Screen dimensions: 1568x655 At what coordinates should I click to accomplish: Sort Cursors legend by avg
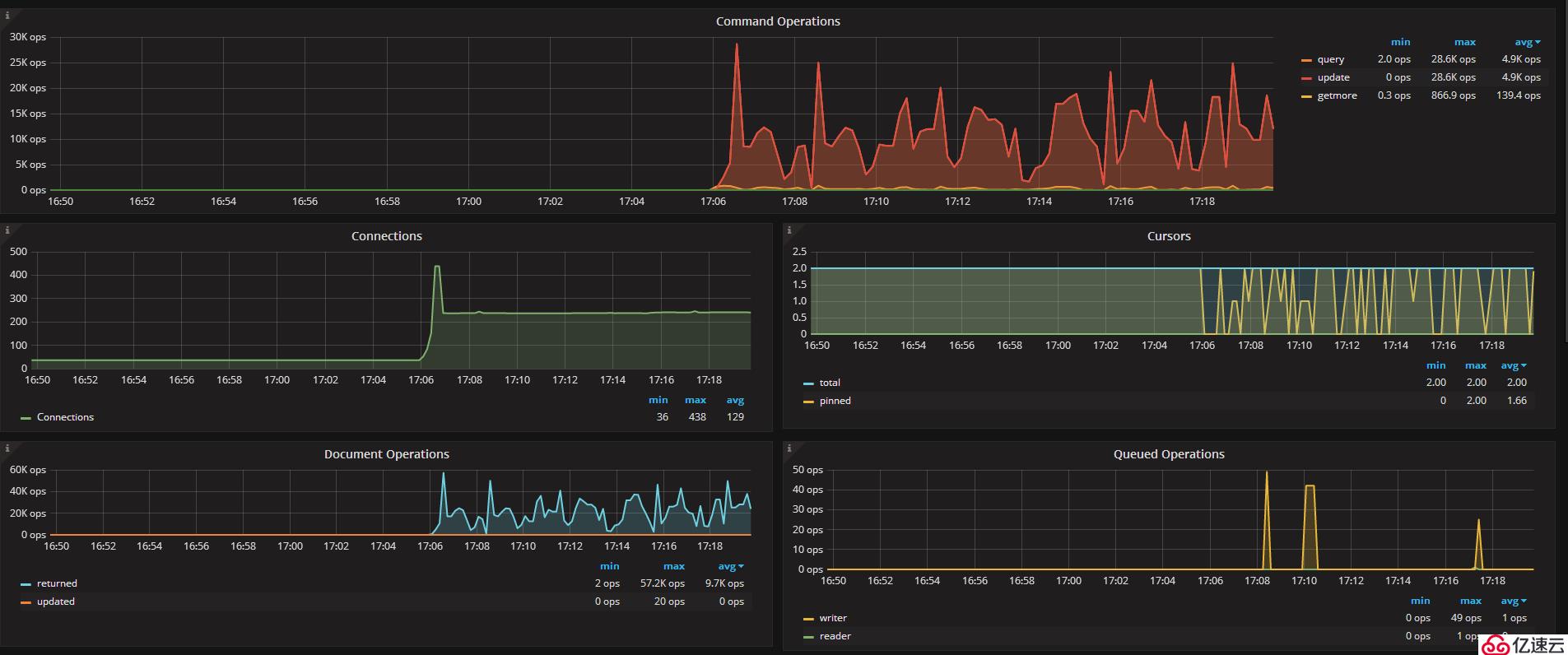pyautogui.click(x=1513, y=365)
